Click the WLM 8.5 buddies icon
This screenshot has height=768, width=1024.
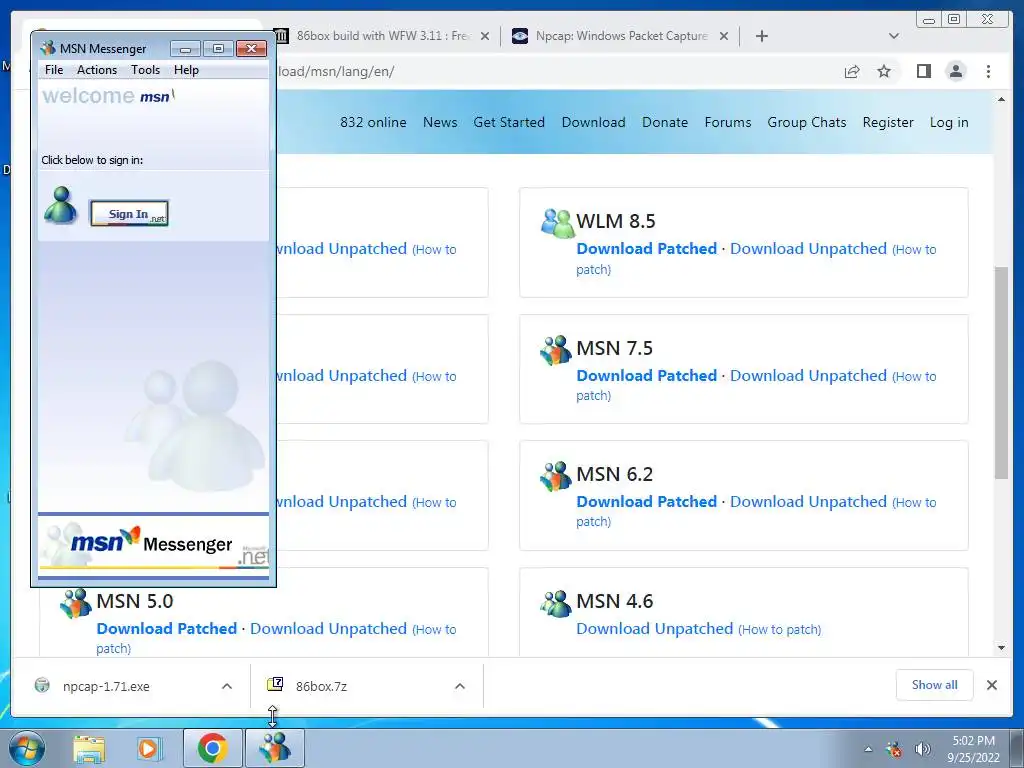(556, 223)
